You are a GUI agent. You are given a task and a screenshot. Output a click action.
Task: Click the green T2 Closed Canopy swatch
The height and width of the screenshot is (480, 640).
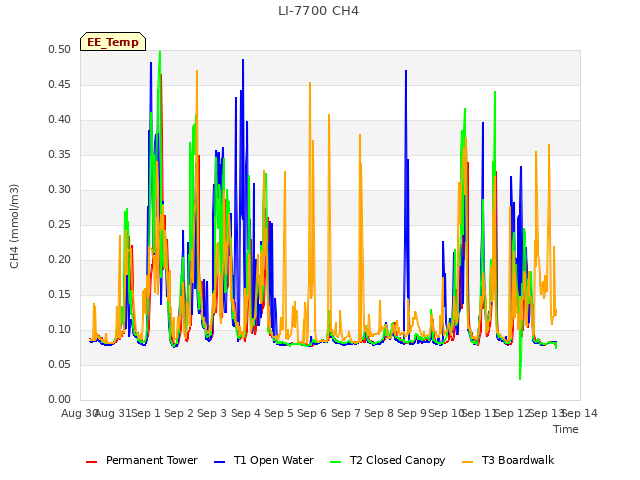[335, 462]
